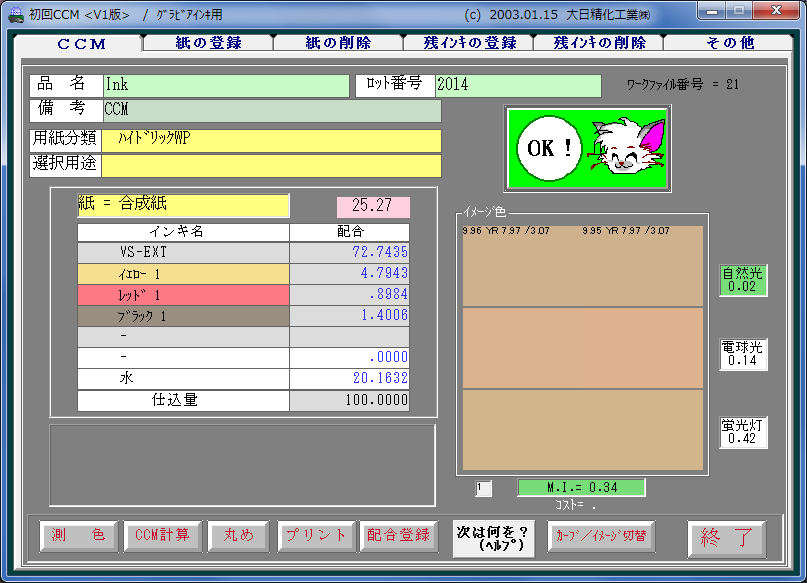The image size is (807, 583).
Task: Select the イエロー 1 ink row
Action: 183,274
